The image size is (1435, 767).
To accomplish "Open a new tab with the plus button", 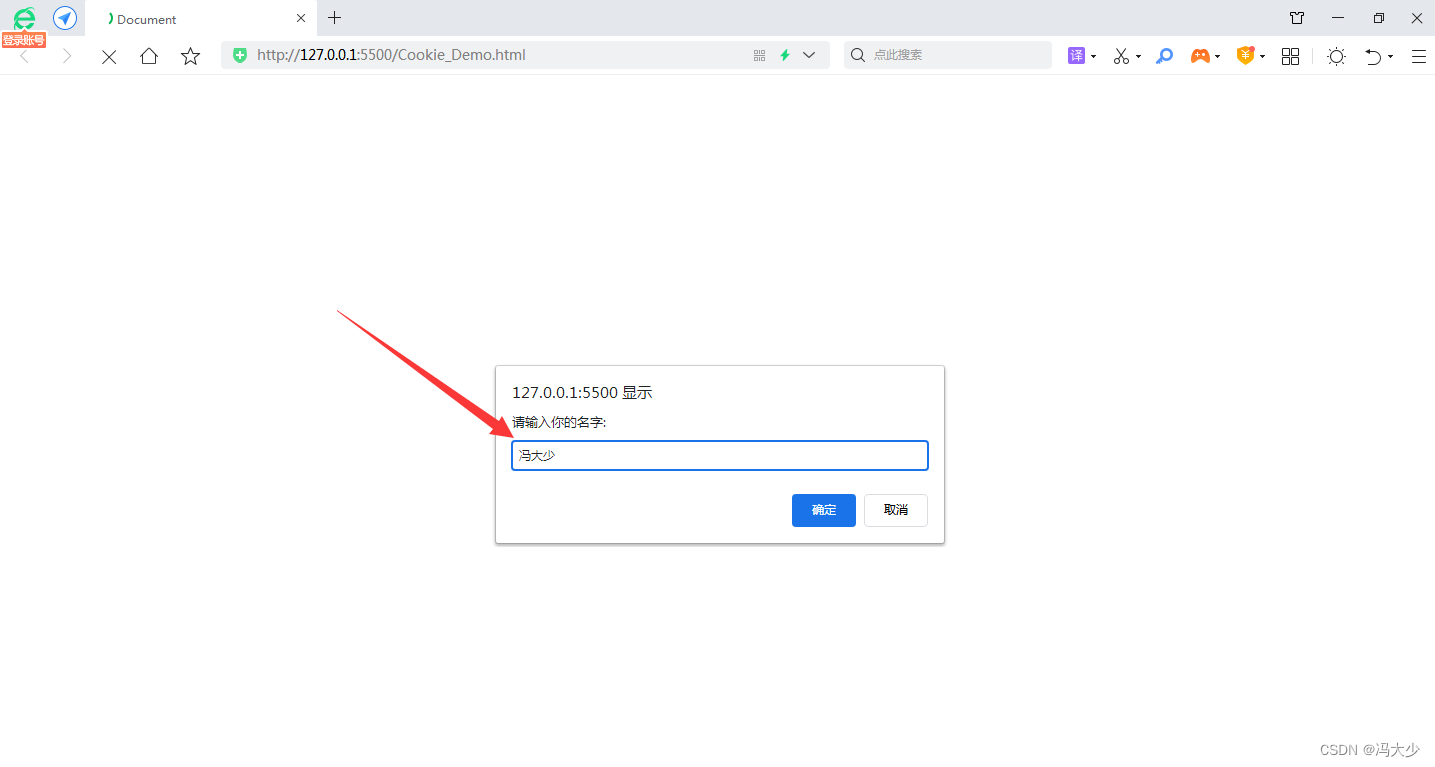I will click(334, 18).
